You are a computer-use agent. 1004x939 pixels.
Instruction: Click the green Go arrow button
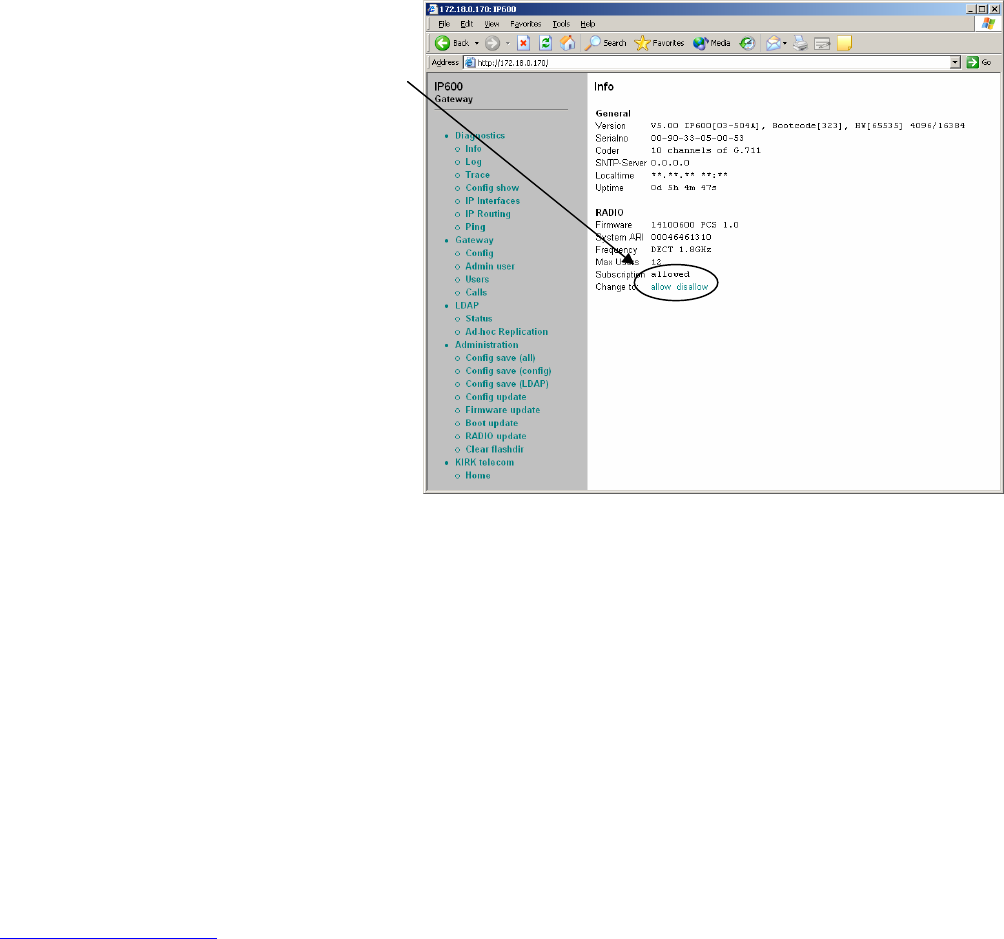point(973,62)
